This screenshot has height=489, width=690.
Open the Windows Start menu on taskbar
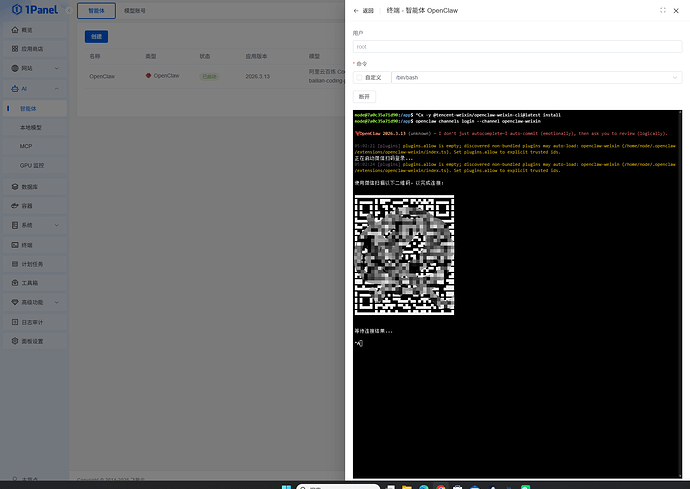pyautogui.click(x=289, y=486)
